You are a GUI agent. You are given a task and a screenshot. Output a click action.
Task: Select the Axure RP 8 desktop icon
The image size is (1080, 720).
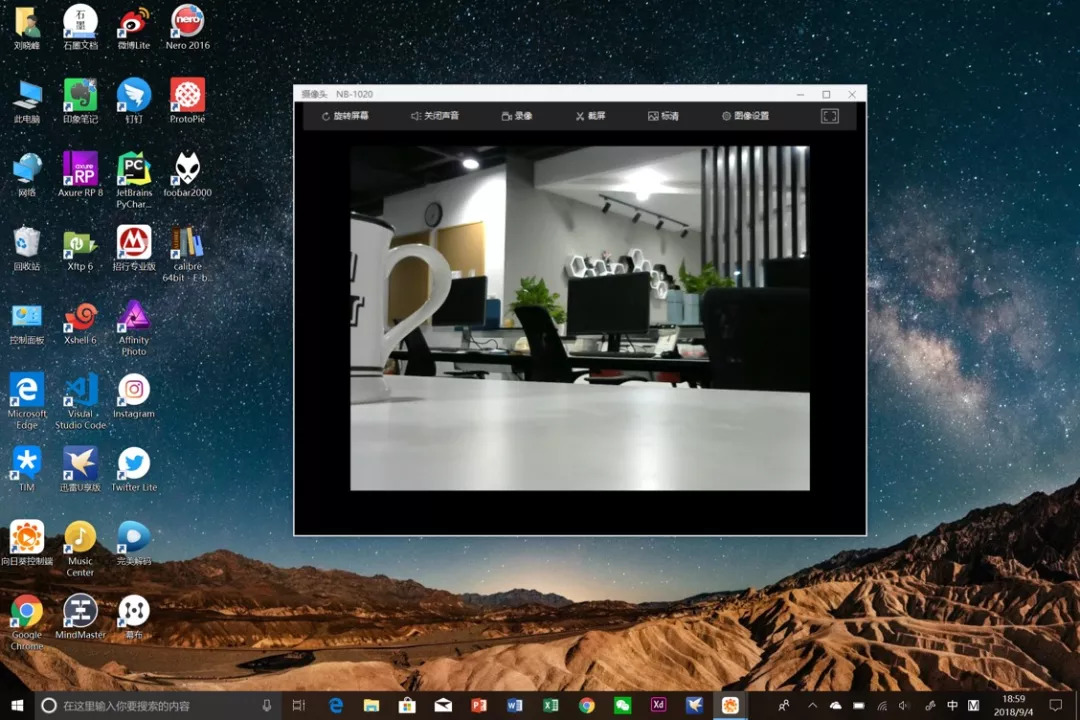click(x=80, y=169)
